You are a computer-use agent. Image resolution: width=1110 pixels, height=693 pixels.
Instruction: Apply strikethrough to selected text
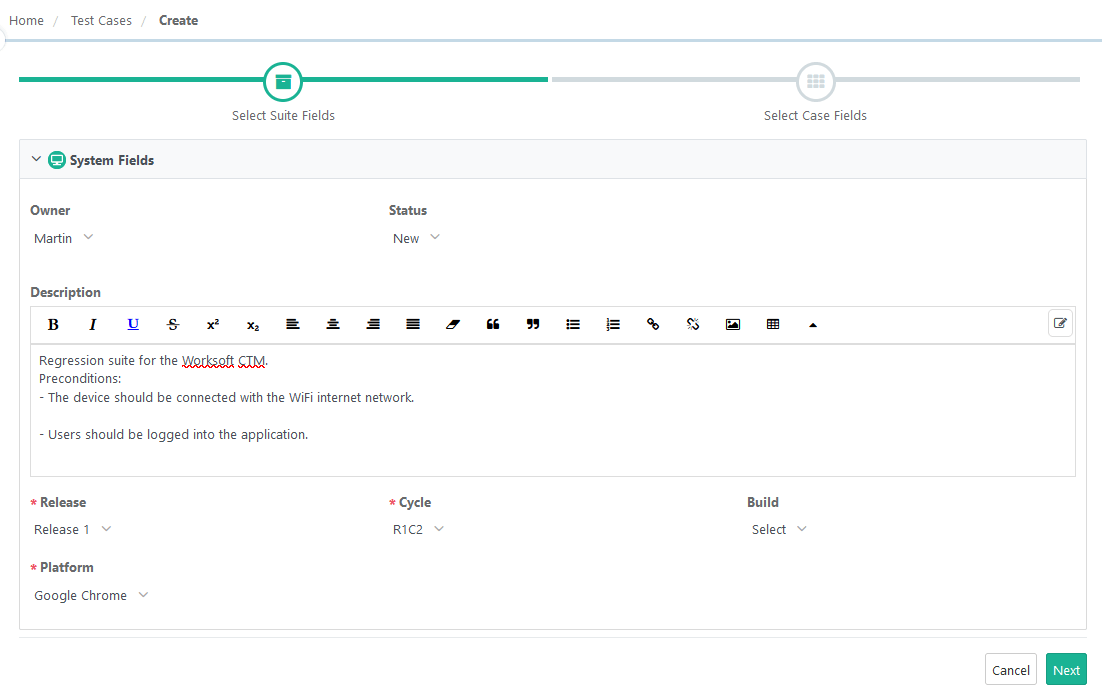(x=173, y=325)
